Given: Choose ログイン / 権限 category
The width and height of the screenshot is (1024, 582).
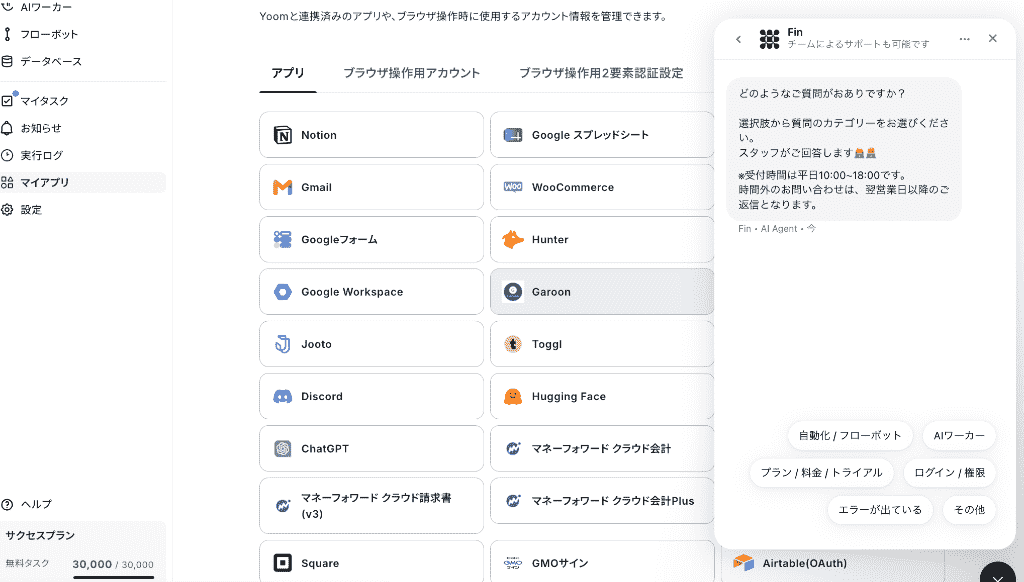Looking at the screenshot, I should [x=950, y=473].
